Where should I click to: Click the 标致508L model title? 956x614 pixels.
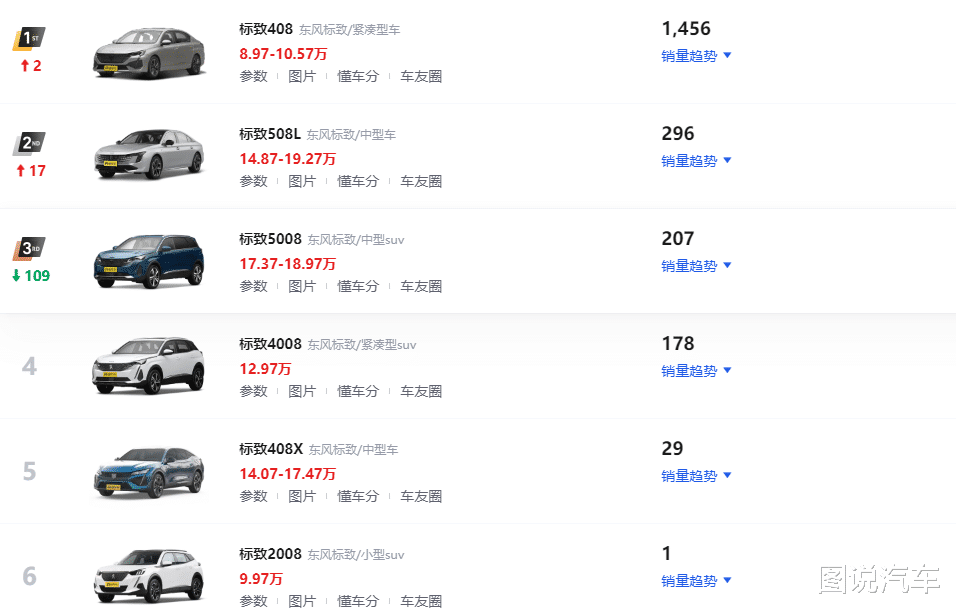269,134
